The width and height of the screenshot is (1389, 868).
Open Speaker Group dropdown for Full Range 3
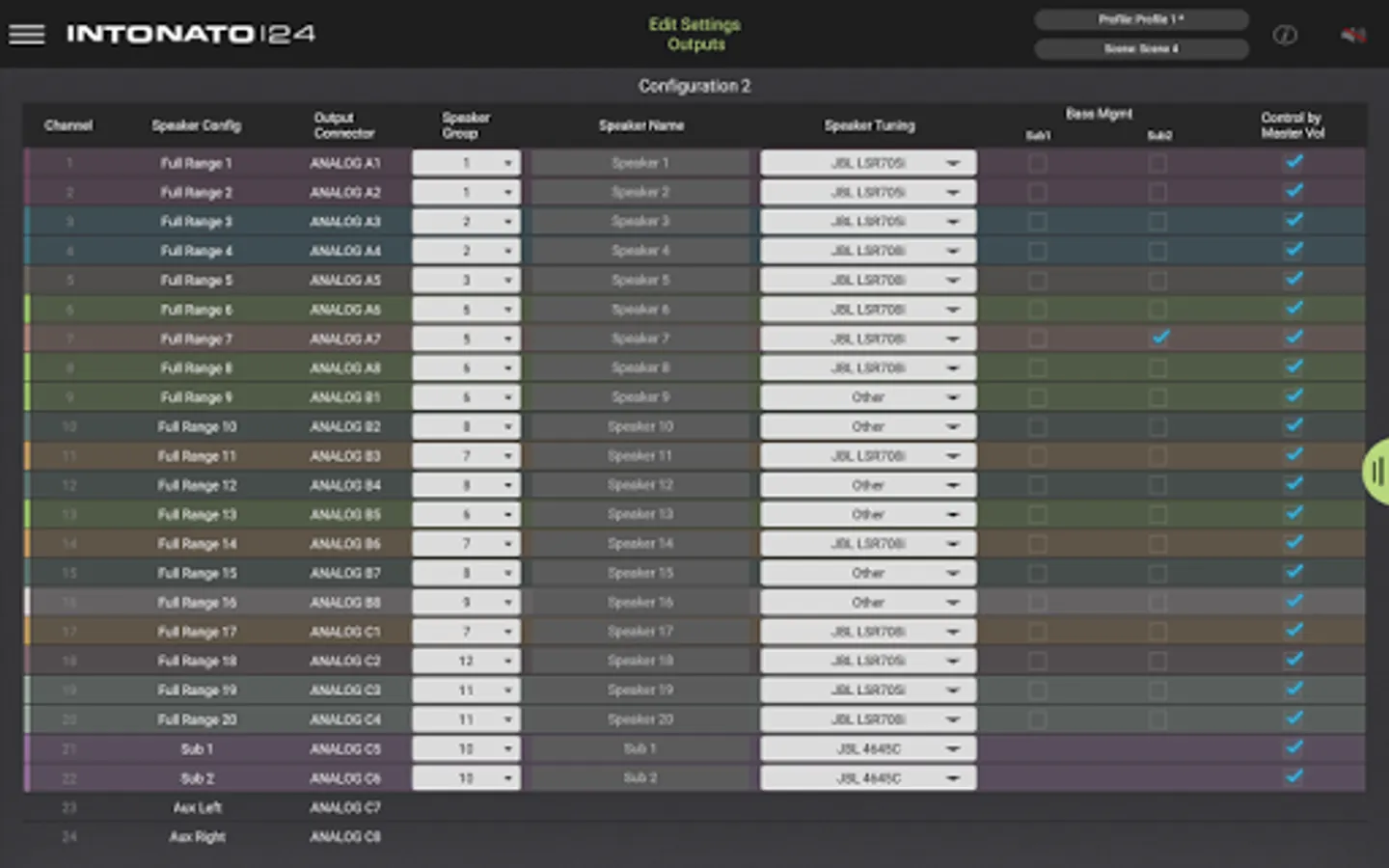[x=466, y=222]
